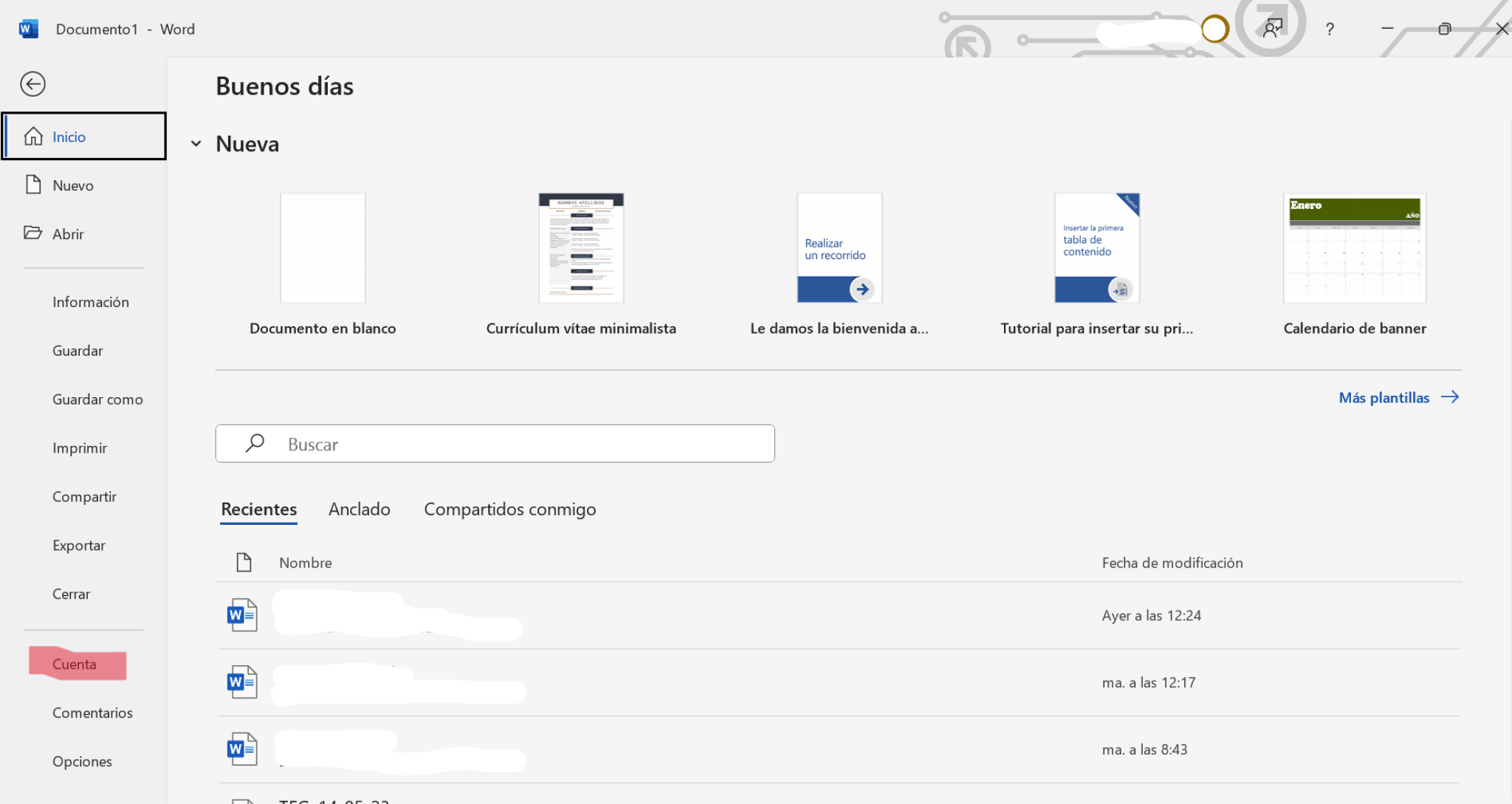Open Más plantillas

(x=1384, y=397)
